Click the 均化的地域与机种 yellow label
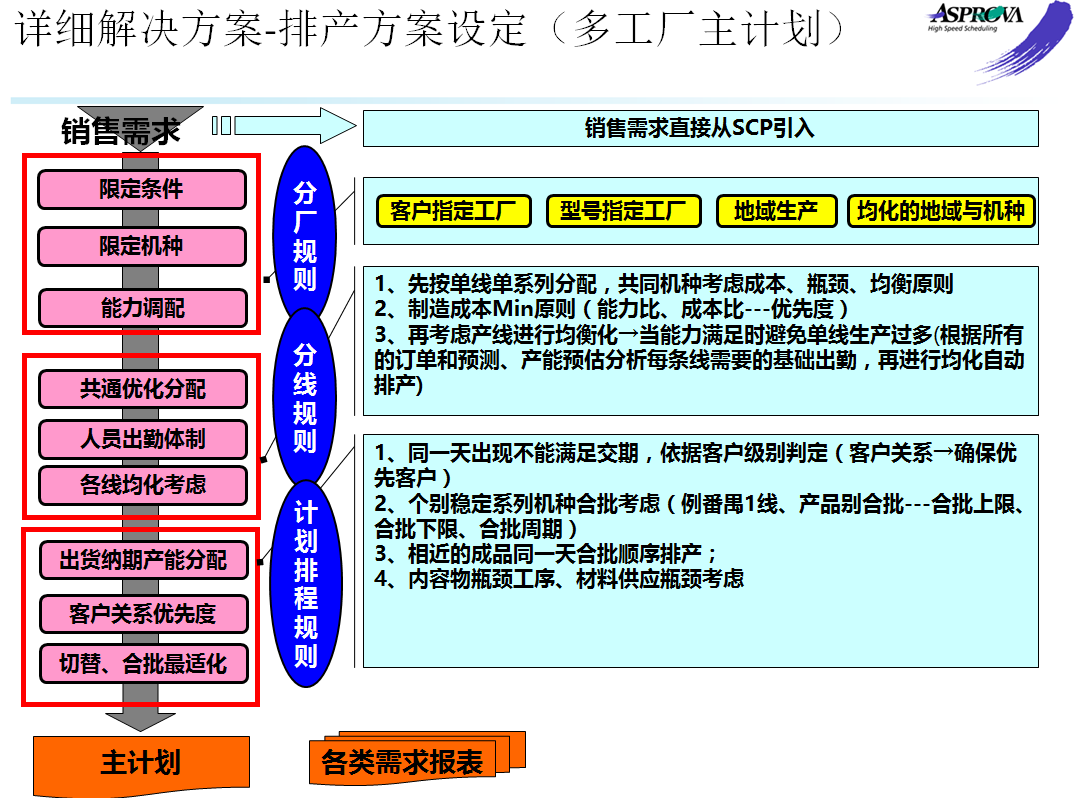1076x798 pixels. pos(941,211)
